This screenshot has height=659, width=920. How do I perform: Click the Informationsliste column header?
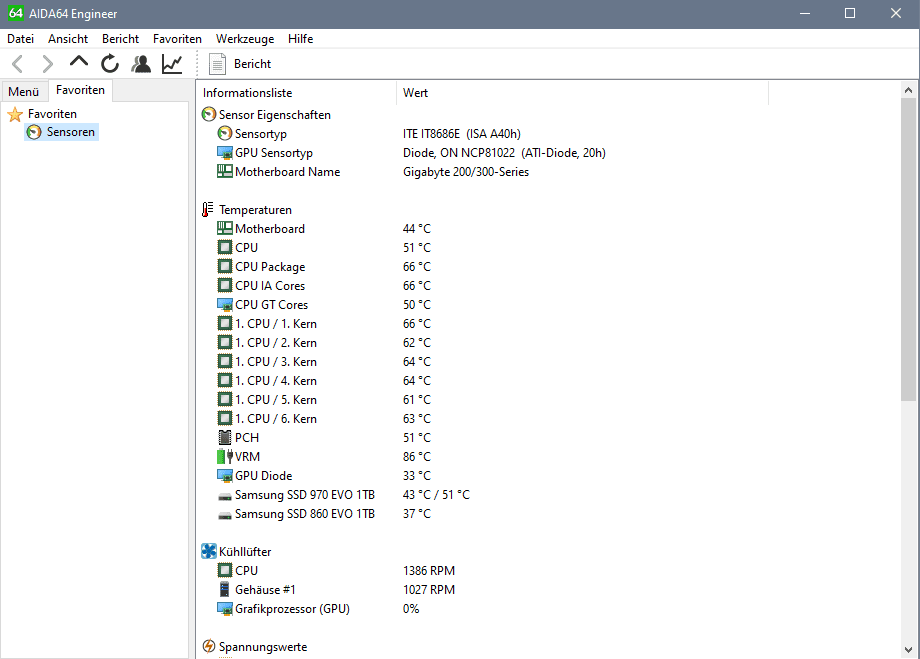tap(297, 93)
